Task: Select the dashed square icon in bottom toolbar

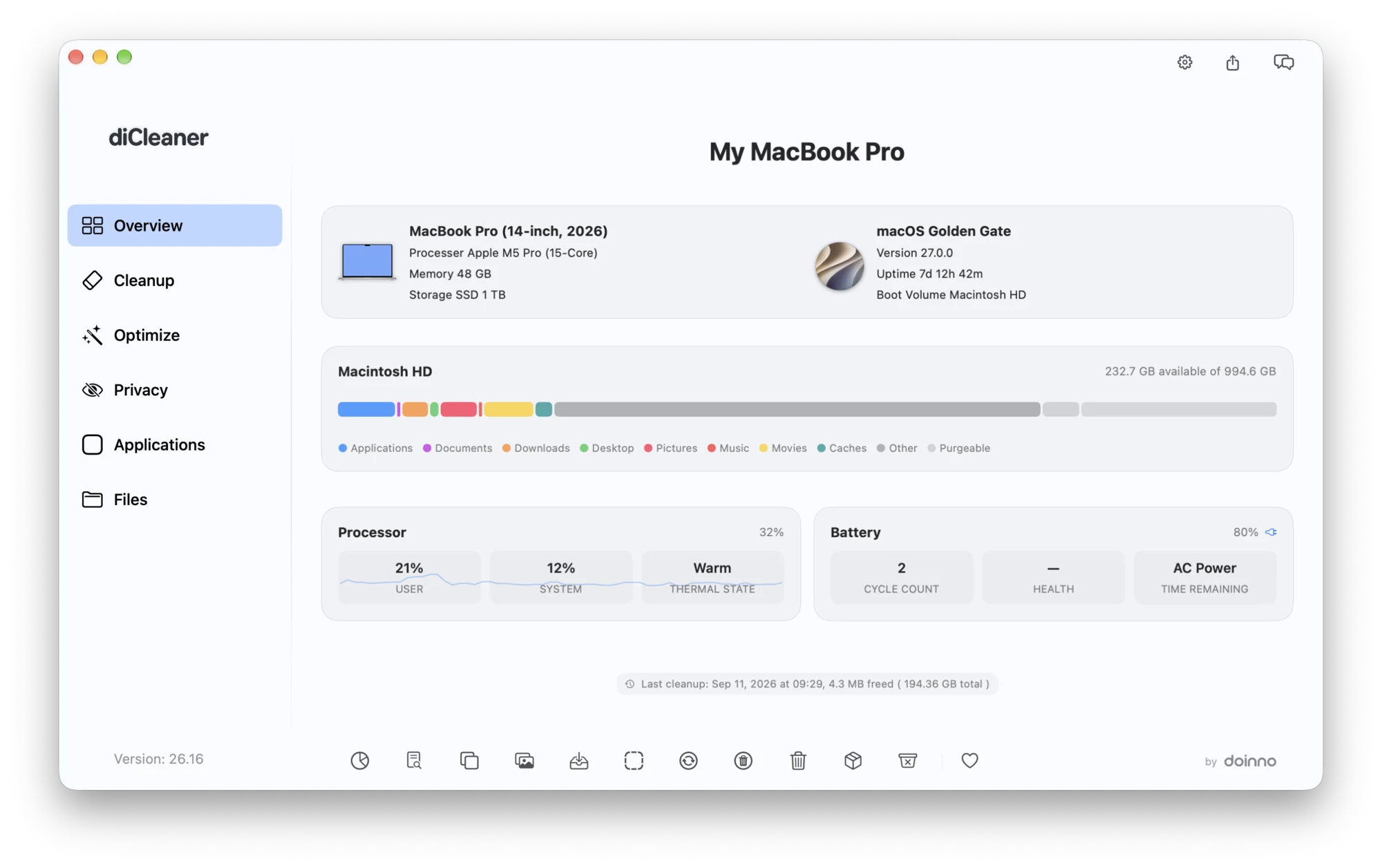Action: click(x=634, y=760)
